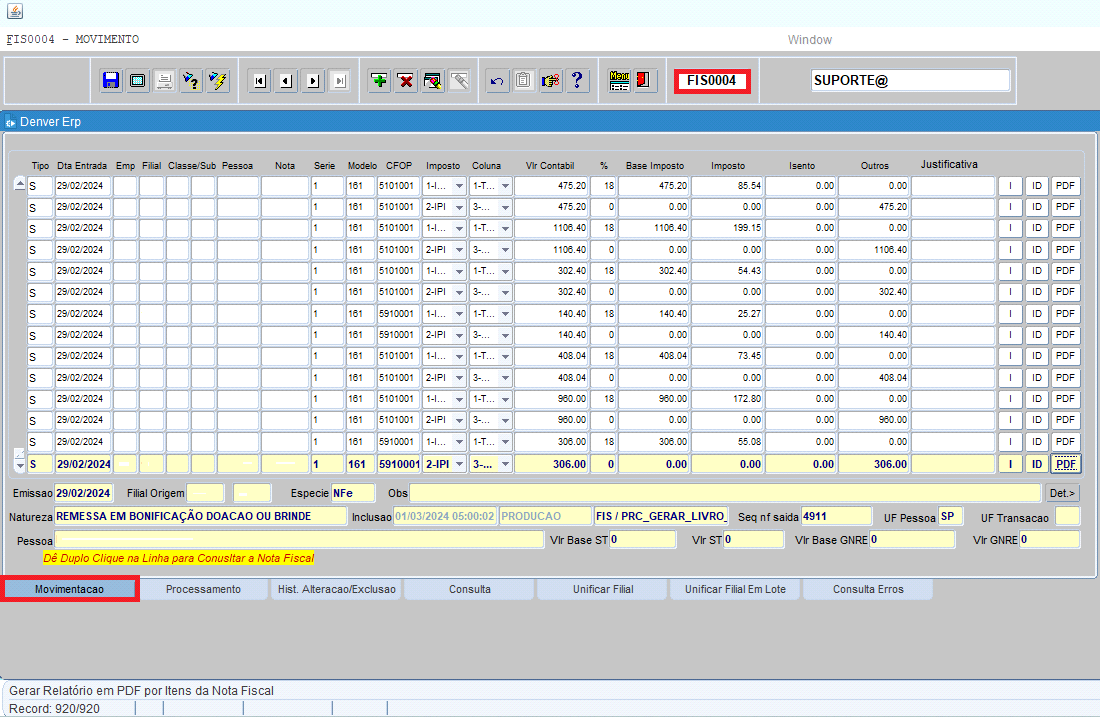The height and width of the screenshot is (721, 1106).
Task: Go to the first record
Action: click(x=260, y=81)
